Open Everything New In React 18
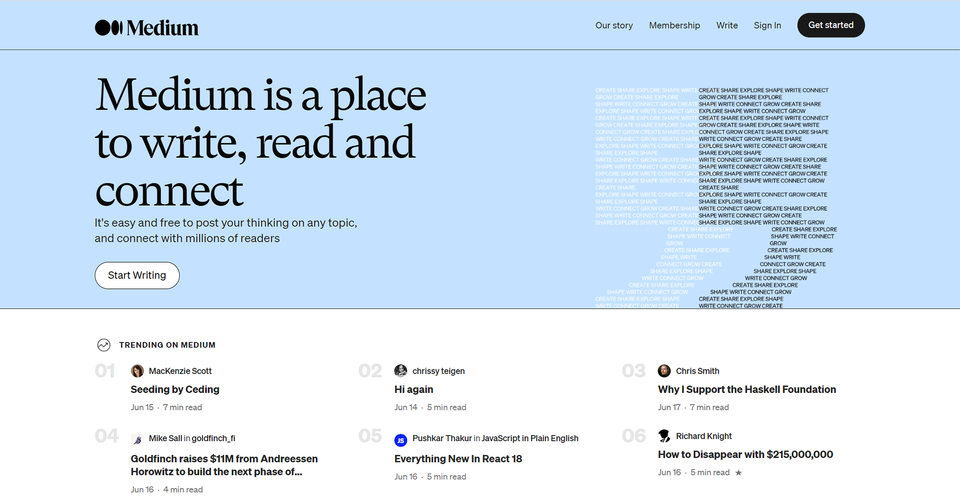 point(458,459)
